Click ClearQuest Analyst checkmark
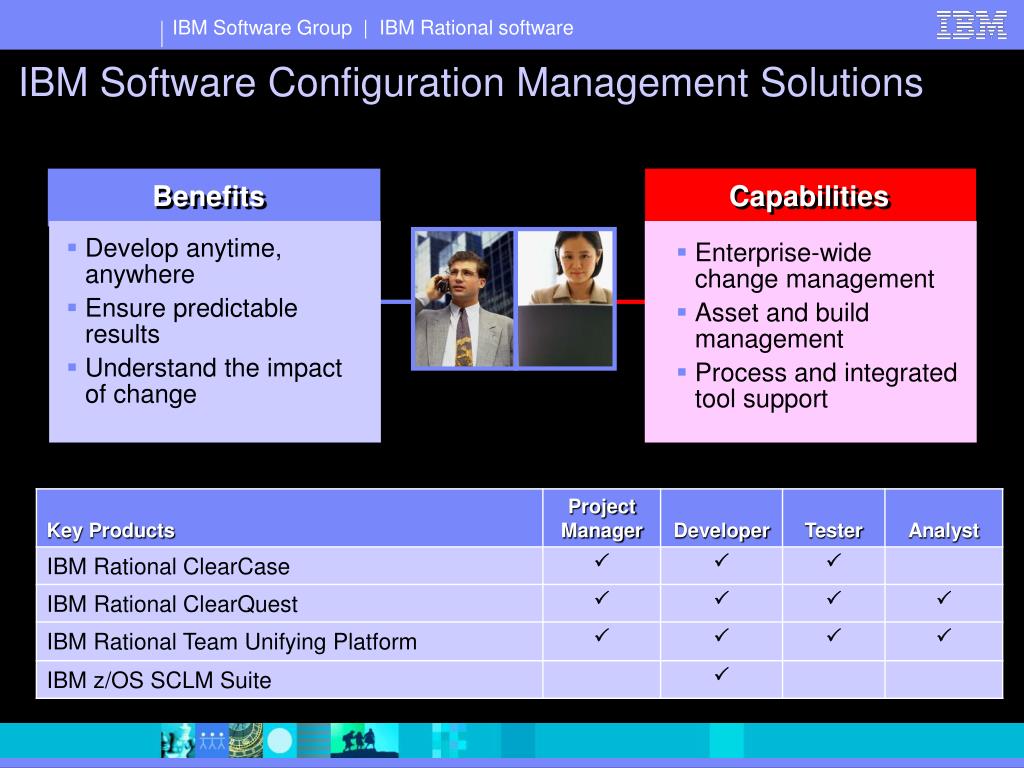Image resolution: width=1024 pixels, height=768 pixels. 944,597
